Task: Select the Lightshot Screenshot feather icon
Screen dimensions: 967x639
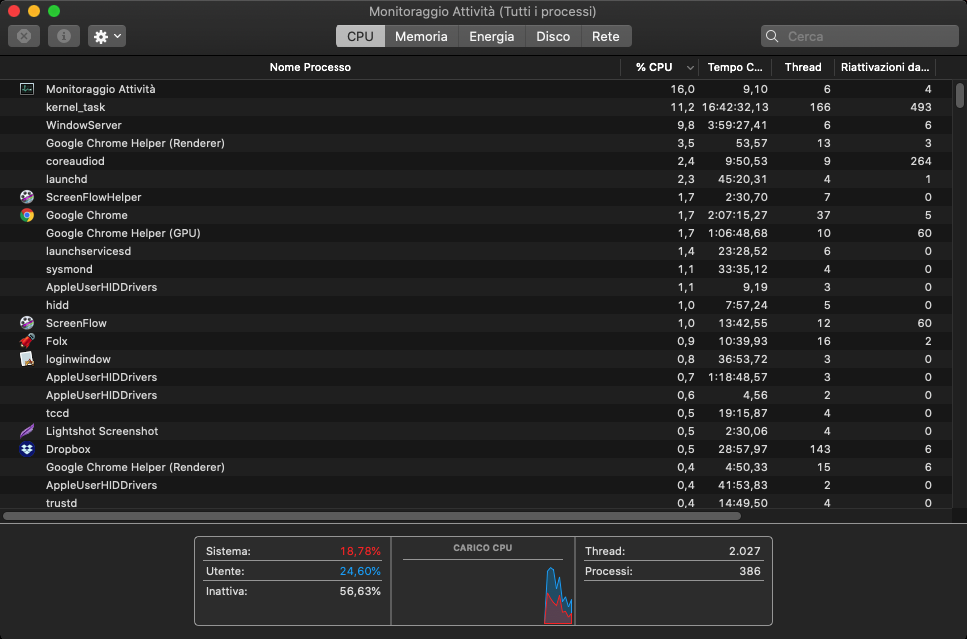Action: 27,431
